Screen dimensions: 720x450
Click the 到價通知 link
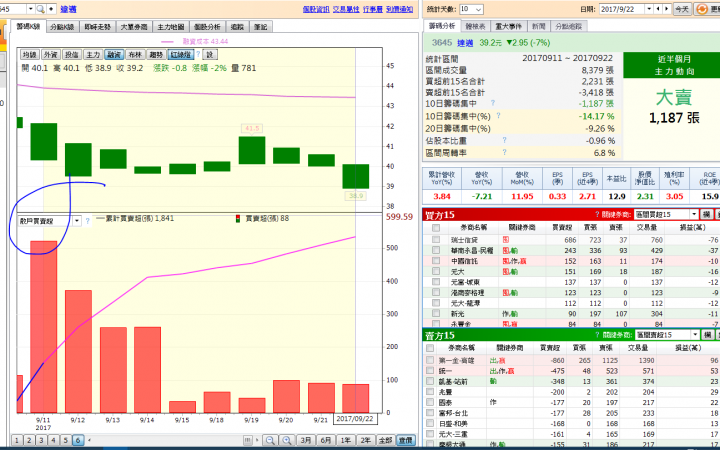[x=399, y=9]
